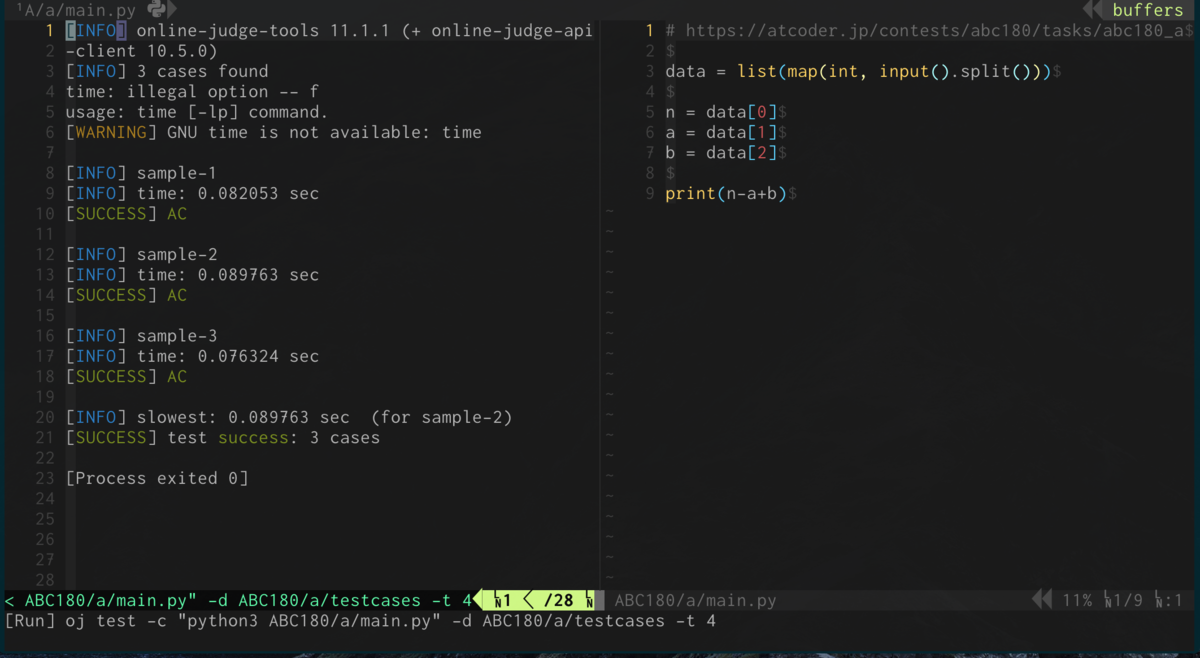
Task: Click the atcoder.jp URL comment line
Action: (x=930, y=31)
